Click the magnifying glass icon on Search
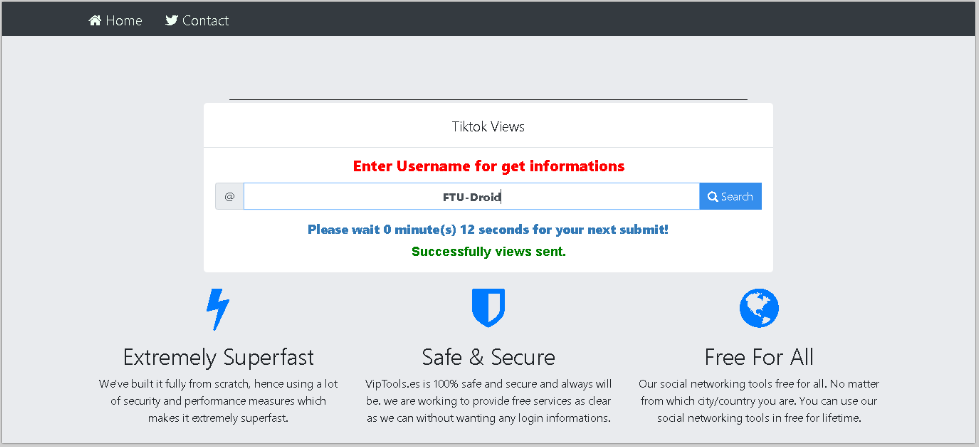 [x=713, y=197]
